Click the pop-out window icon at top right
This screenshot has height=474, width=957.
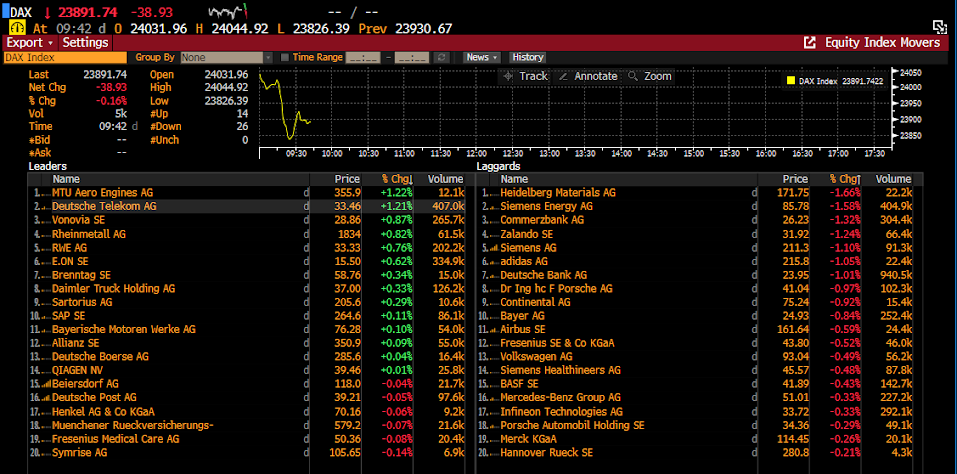(x=939, y=26)
